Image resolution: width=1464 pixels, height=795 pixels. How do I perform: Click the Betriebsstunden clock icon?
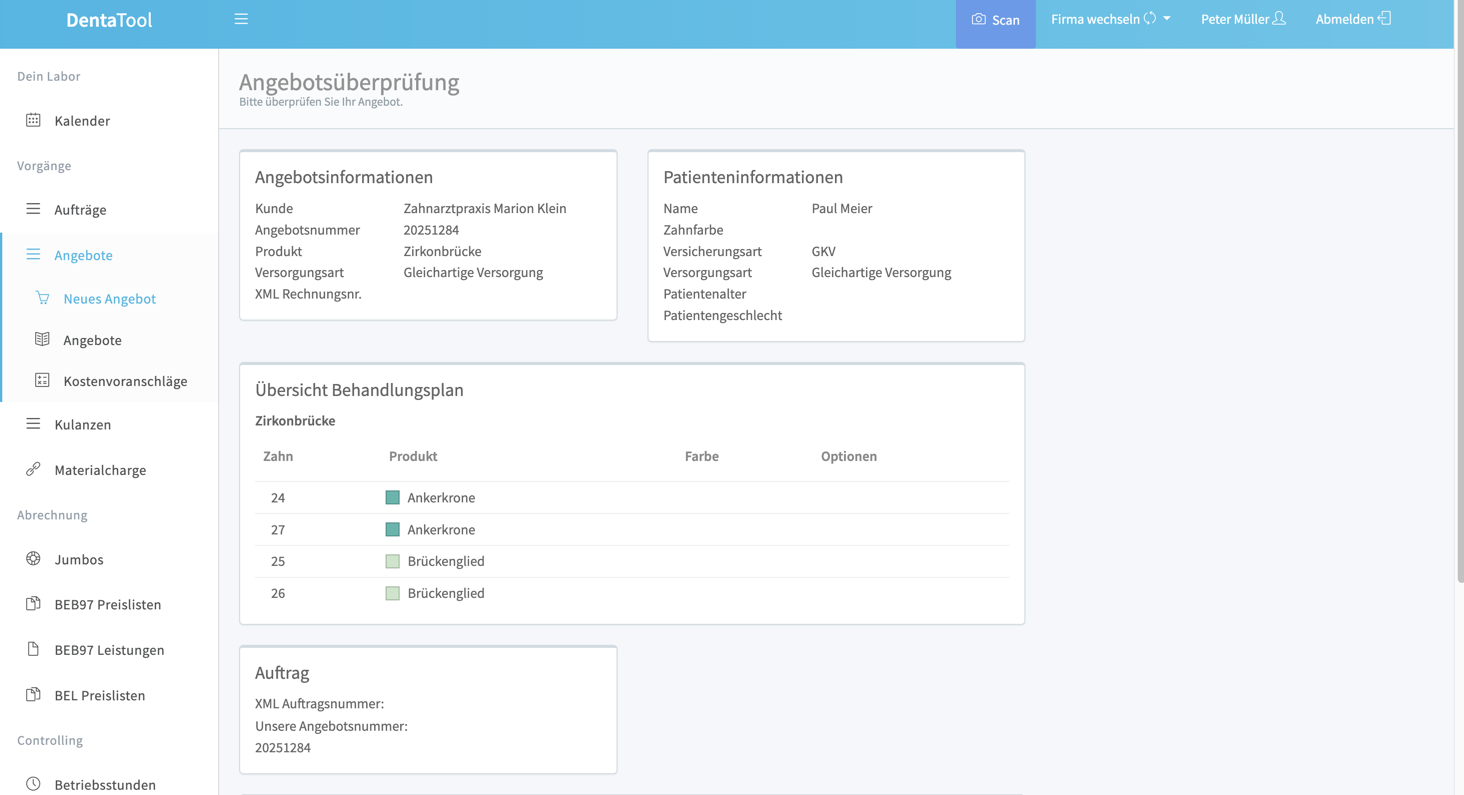[33, 784]
